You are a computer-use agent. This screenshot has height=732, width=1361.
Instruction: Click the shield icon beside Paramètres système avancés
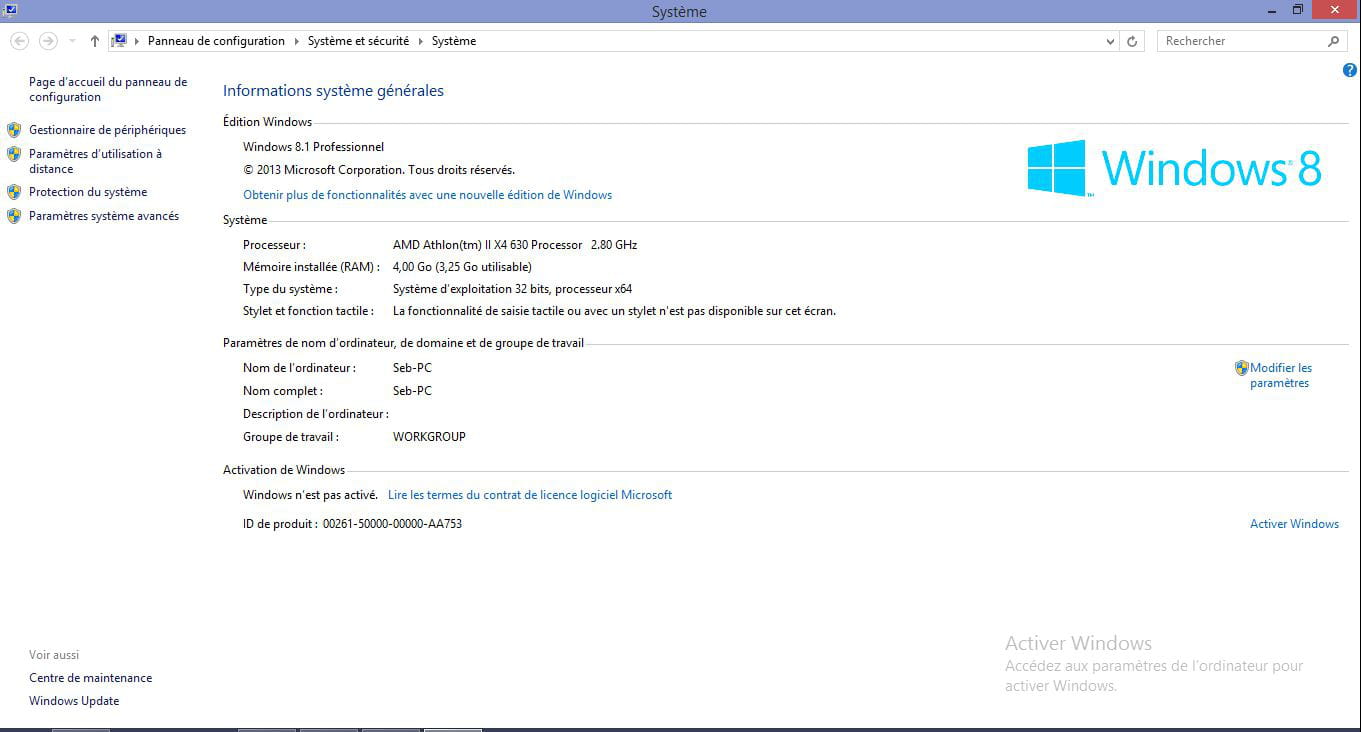(x=14, y=216)
